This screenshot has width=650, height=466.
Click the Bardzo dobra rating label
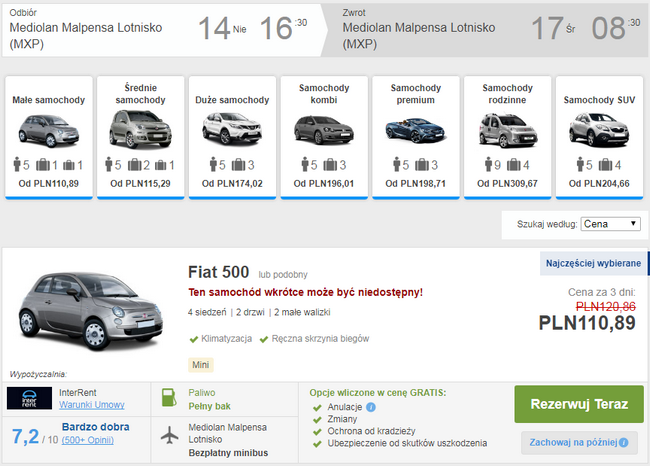96,427
